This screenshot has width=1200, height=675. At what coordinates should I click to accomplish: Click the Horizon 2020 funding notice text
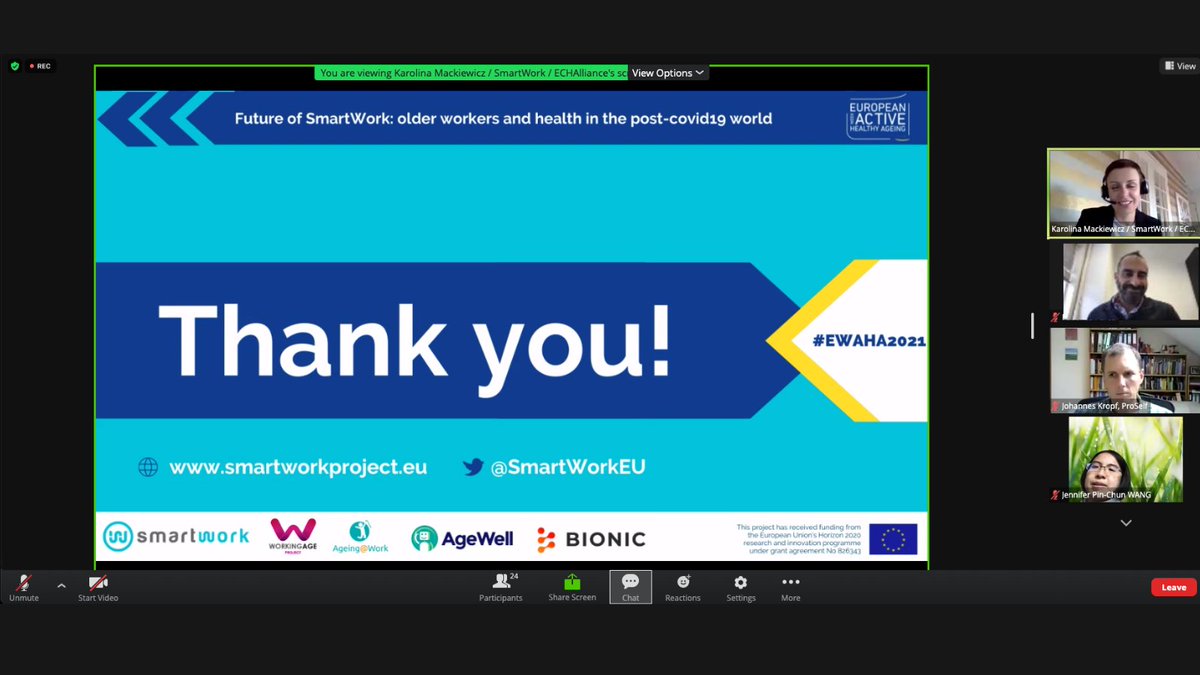798,539
